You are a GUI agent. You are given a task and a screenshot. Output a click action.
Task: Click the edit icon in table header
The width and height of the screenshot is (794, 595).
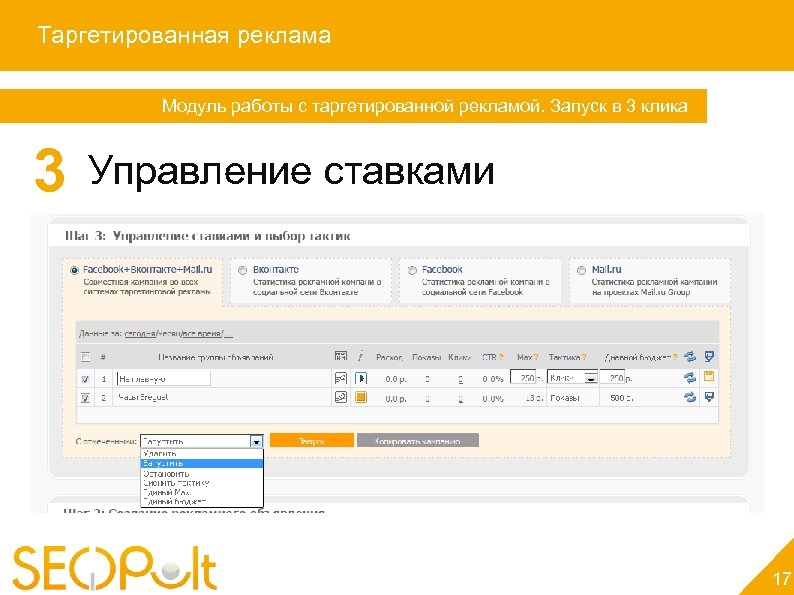pos(709,356)
